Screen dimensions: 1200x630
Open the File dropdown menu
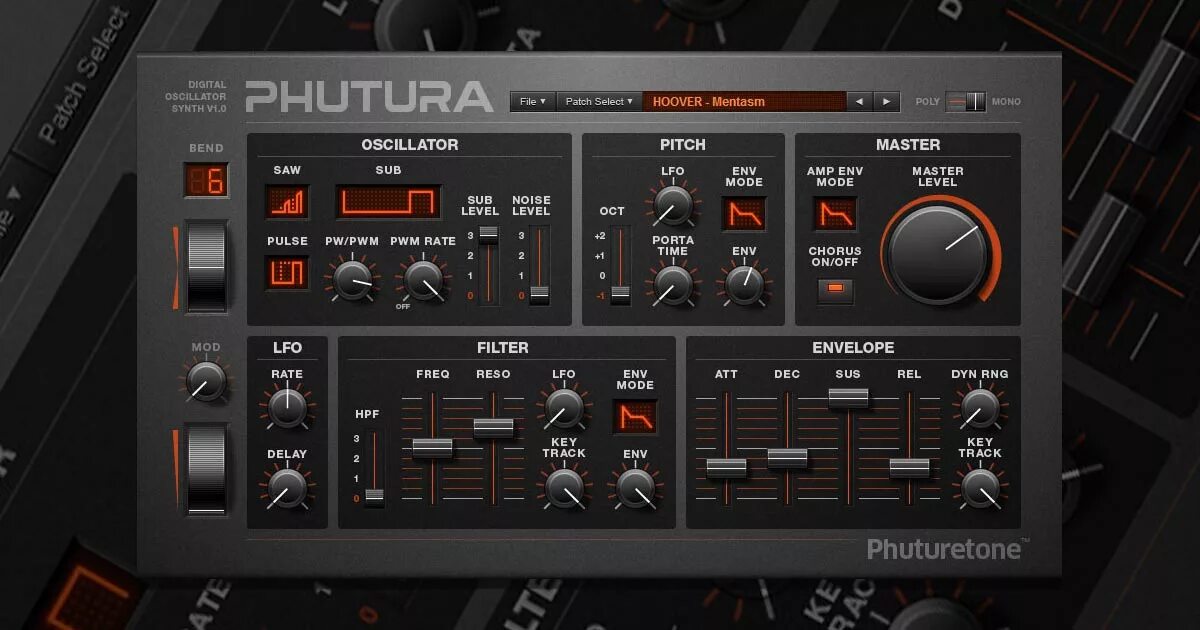click(532, 101)
